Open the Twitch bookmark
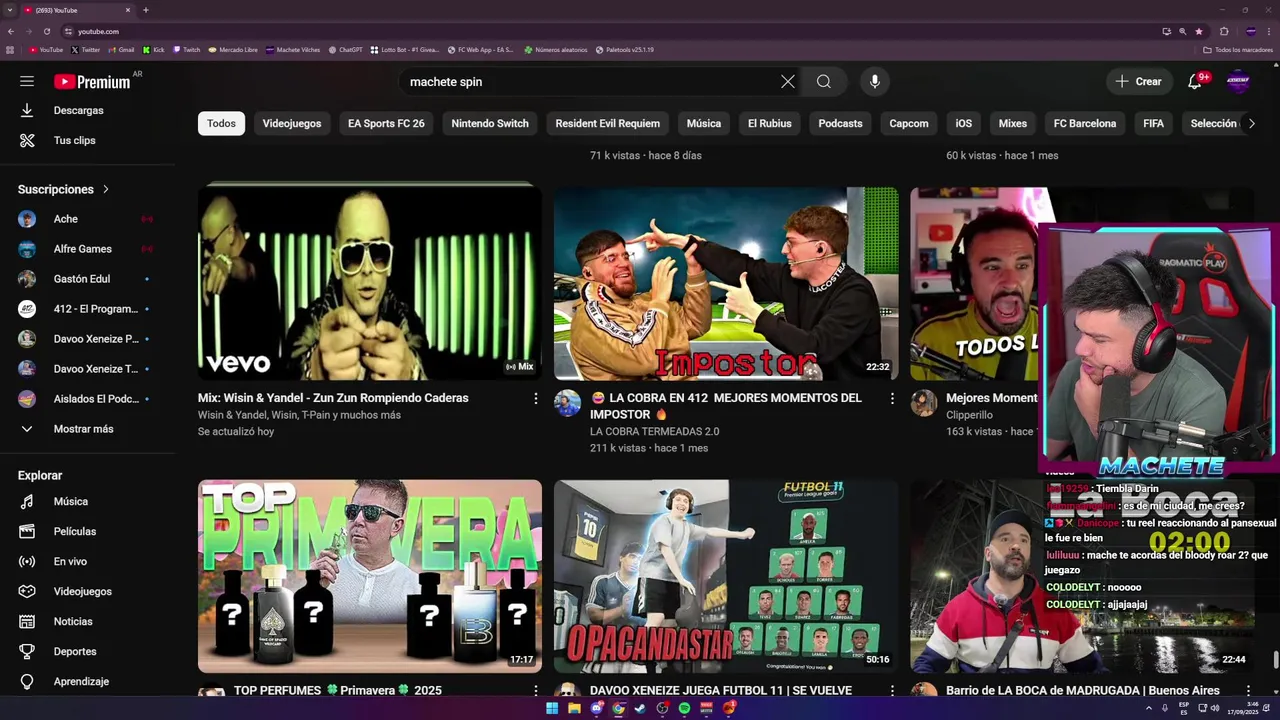Image resolution: width=1280 pixels, height=720 pixels. click(186, 49)
